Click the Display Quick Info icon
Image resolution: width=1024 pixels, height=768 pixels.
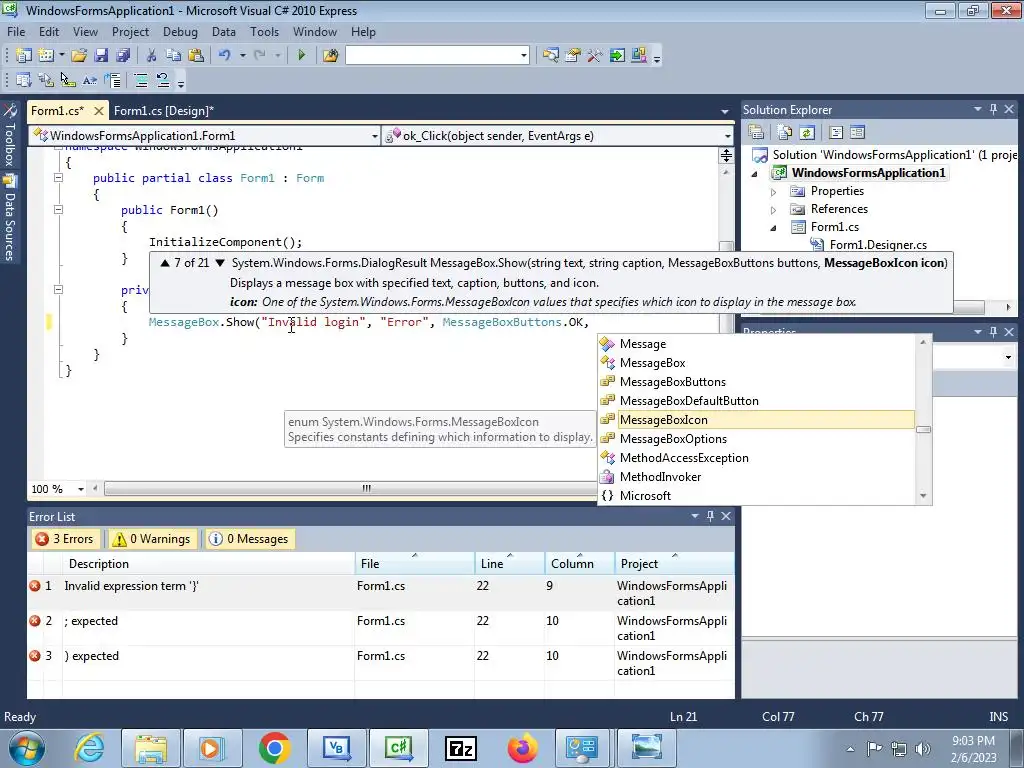click(x=67, y=80)
